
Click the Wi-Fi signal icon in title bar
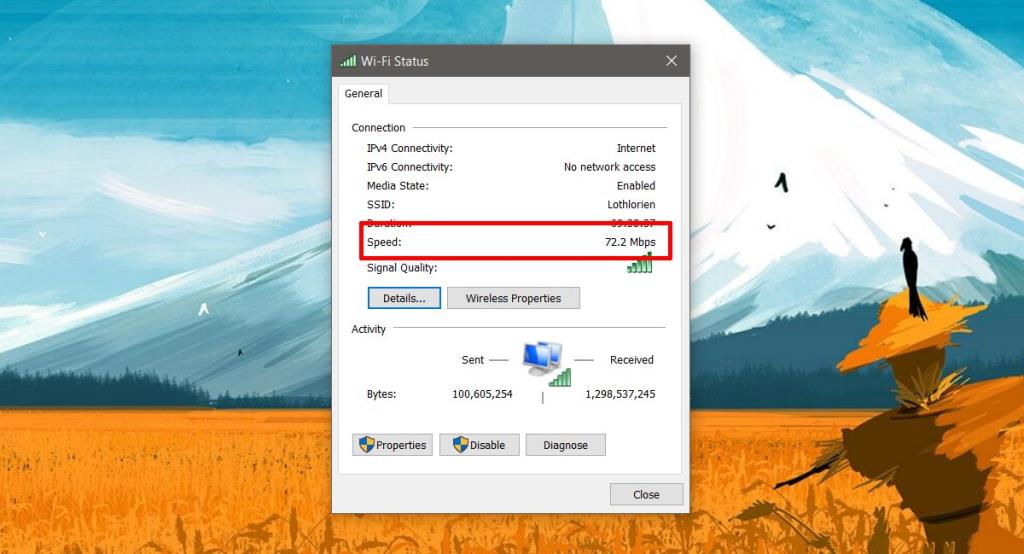pyautogui.click(x=348, y=61)
